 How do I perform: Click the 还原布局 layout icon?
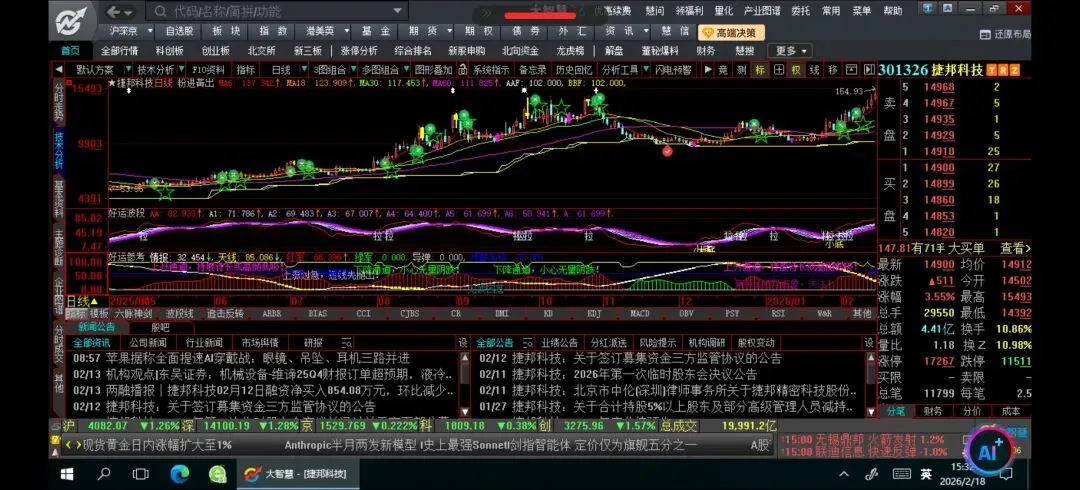pyautogui.click(x=986, y=34)
